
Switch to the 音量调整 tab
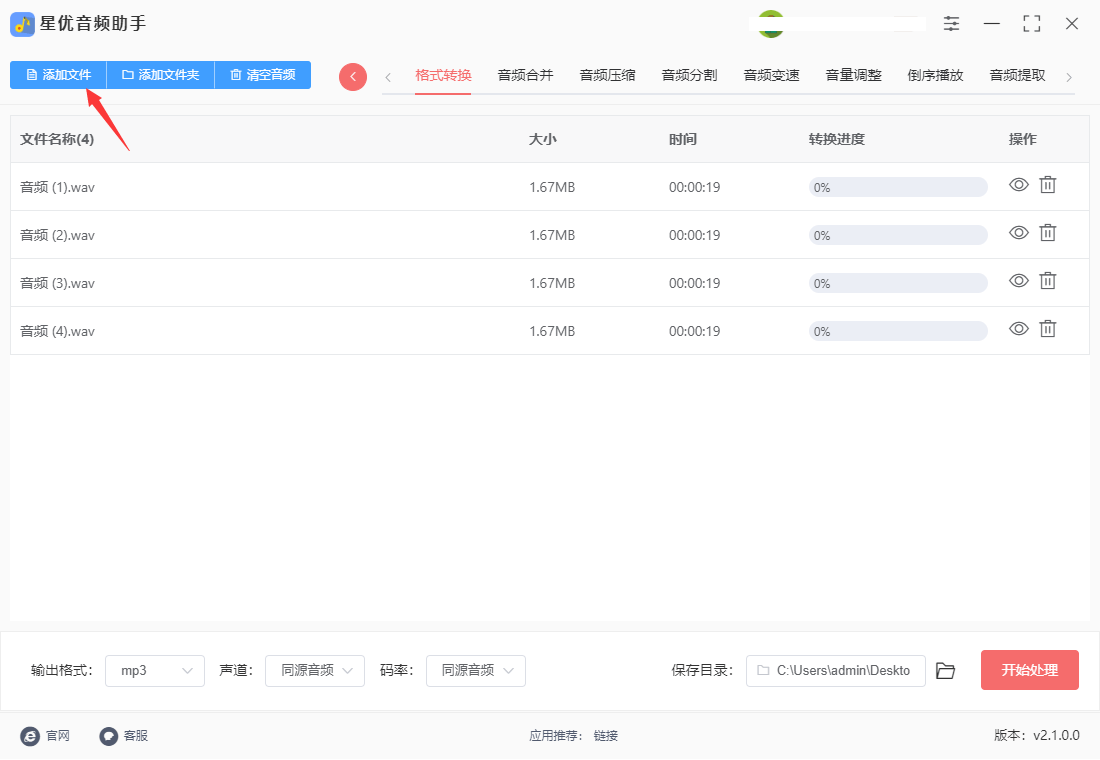click(x=854, y=75)
